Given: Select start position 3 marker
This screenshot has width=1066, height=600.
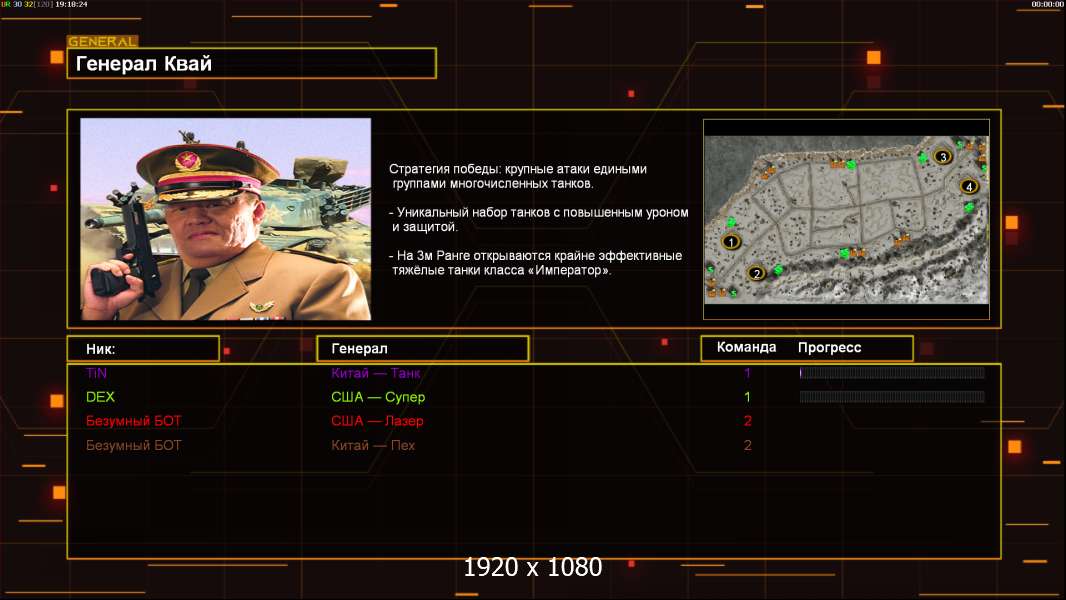Looking at the screenshot, I should 941,156.
